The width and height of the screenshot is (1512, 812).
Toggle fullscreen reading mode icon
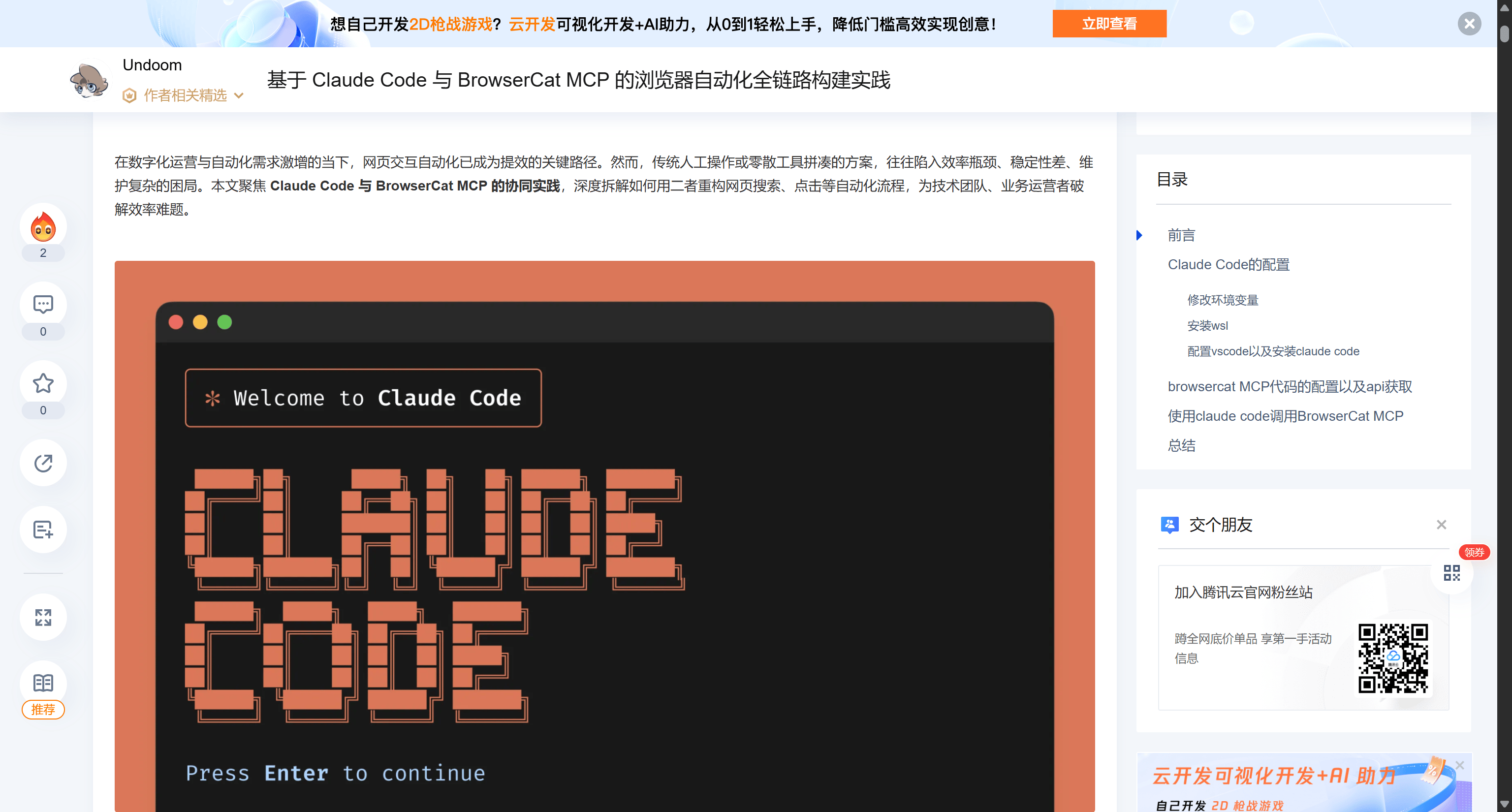tap(43, 617)
